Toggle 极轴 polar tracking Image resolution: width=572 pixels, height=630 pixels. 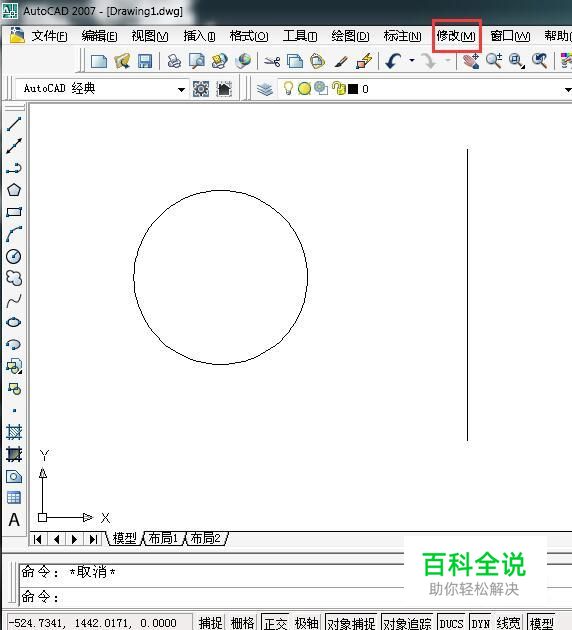coord(306,623)
